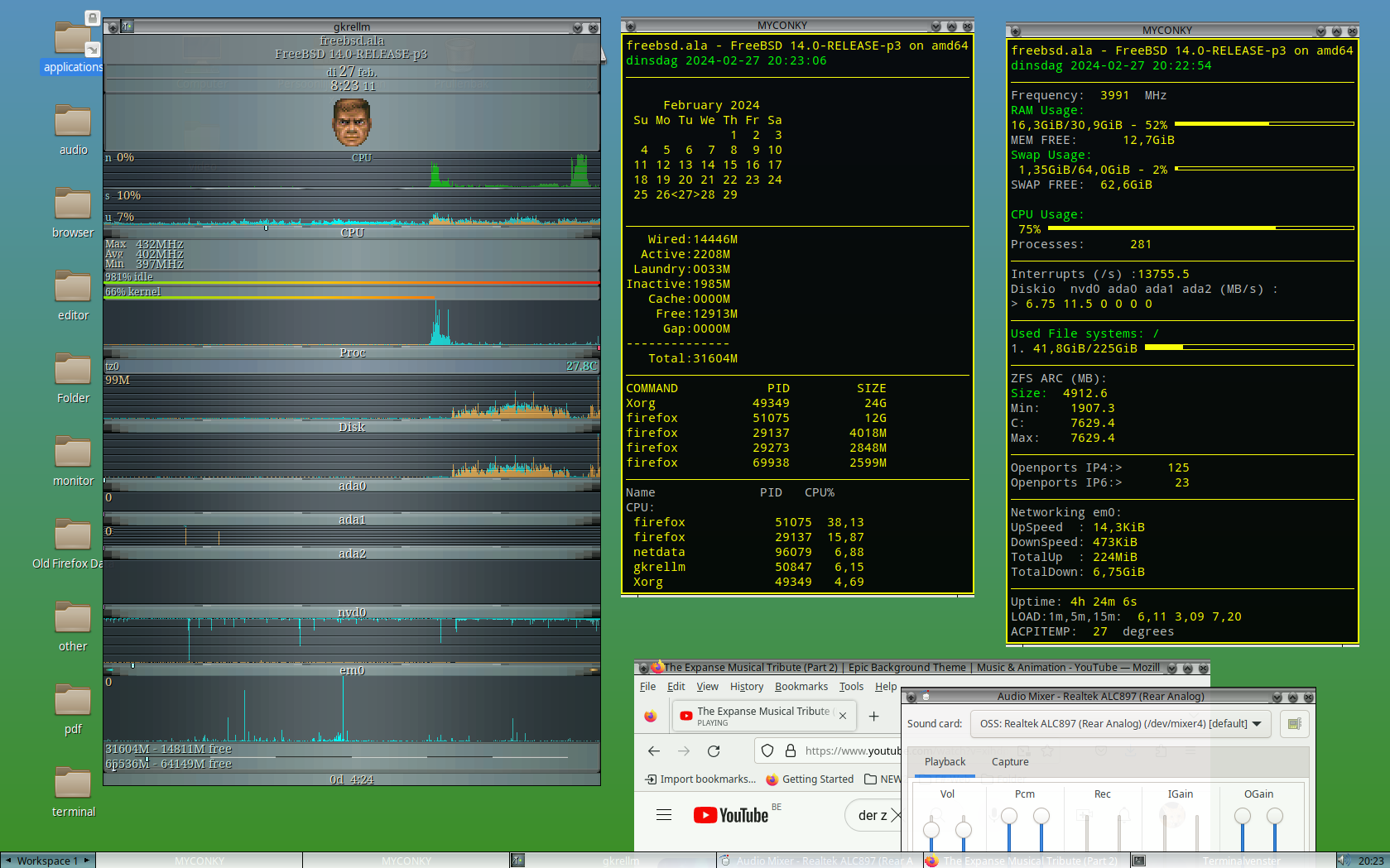The height and width of the screenshot is (868, 1390).
Task: Open the History menu in Firefox
Action: [747, 687]
